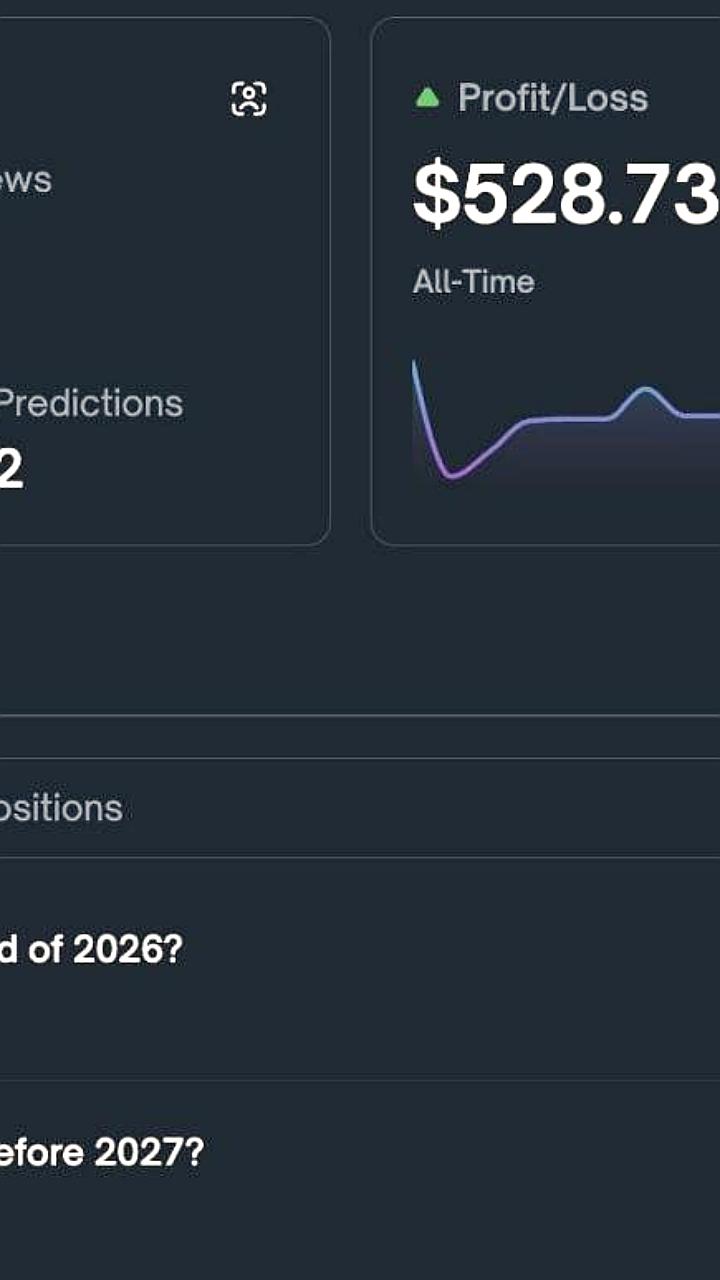Click the profit/loss chart line
The image size is (720, 1280).
(x=560, y=420)
